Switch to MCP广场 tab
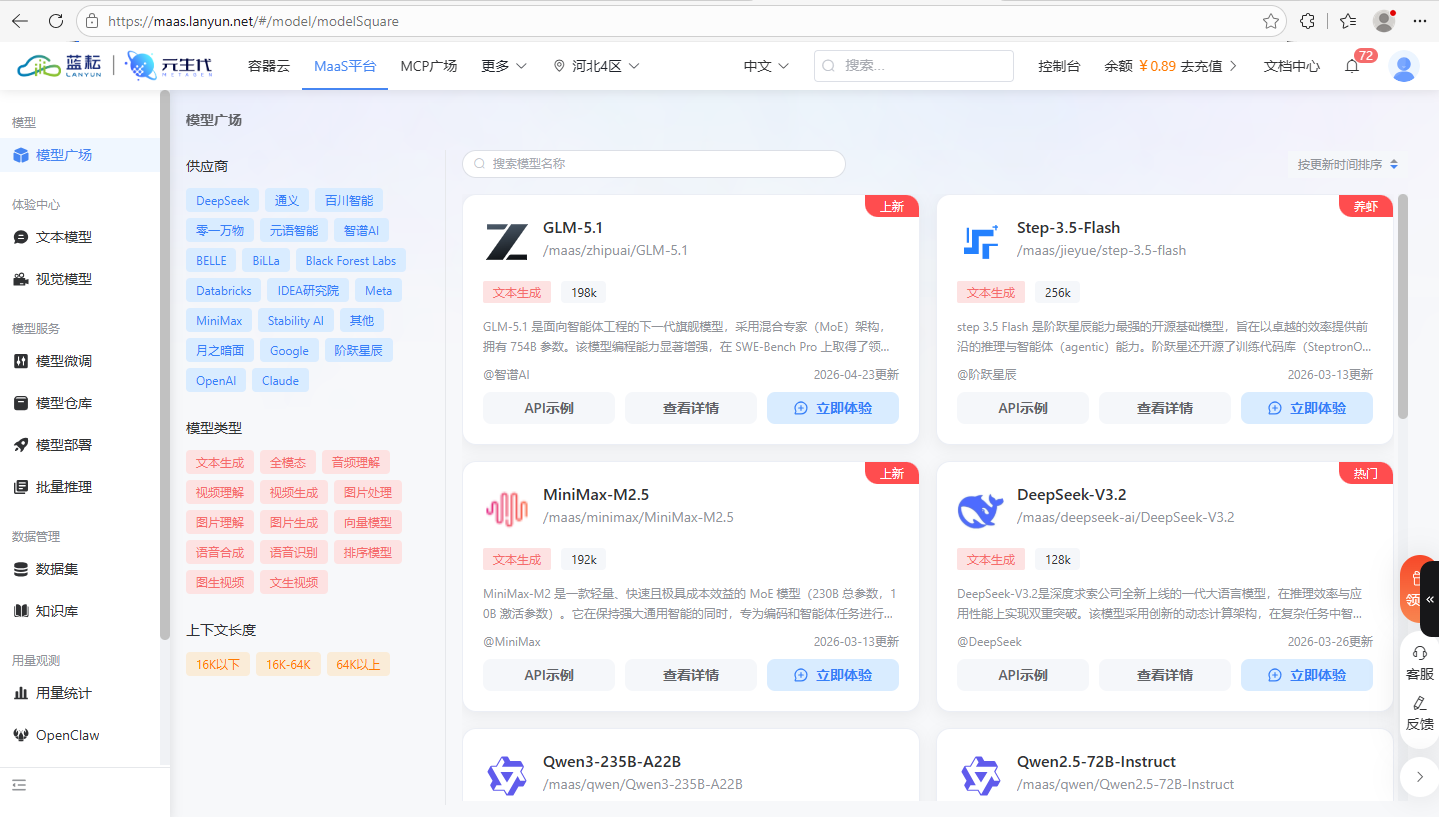 point(429,66)
